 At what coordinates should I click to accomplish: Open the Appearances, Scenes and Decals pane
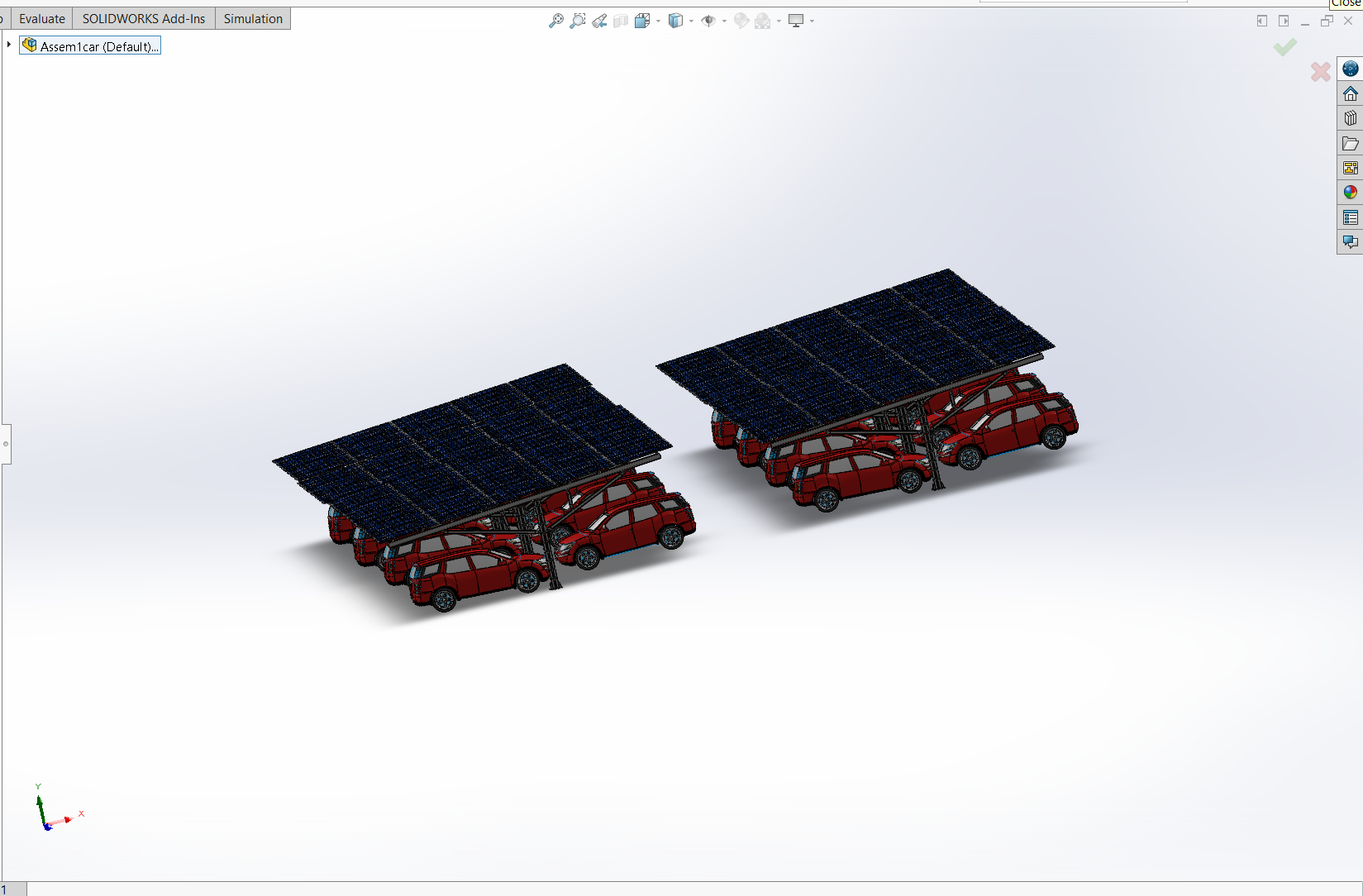1351,192
